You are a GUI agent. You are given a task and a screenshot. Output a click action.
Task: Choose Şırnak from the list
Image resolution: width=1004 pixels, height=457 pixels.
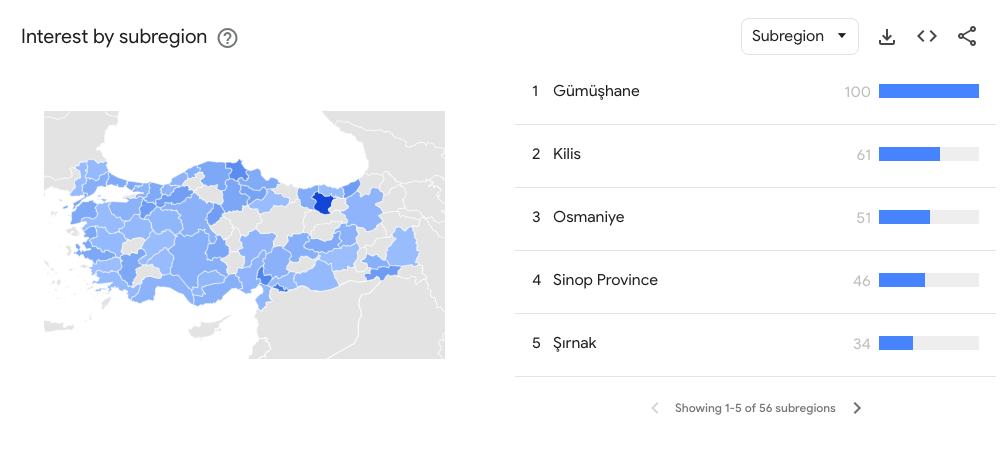[747, 344]
